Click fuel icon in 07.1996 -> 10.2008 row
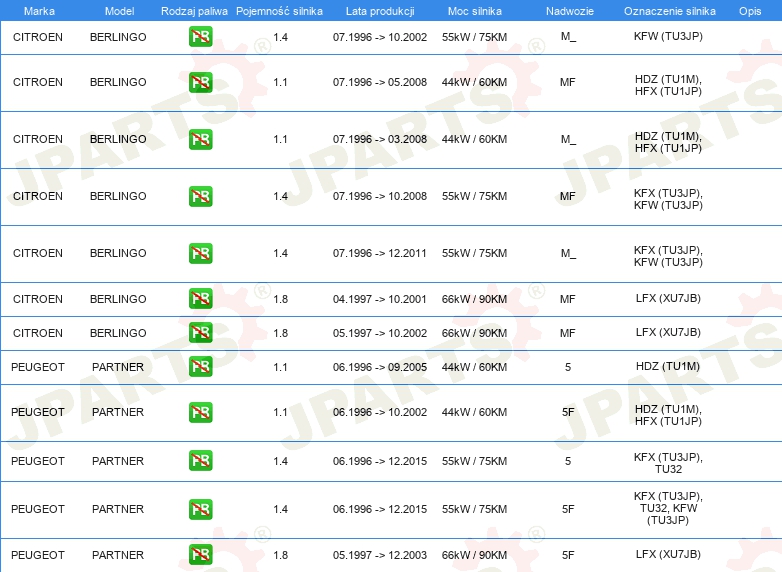The image size is (782, 572). (x=200, y=196)
